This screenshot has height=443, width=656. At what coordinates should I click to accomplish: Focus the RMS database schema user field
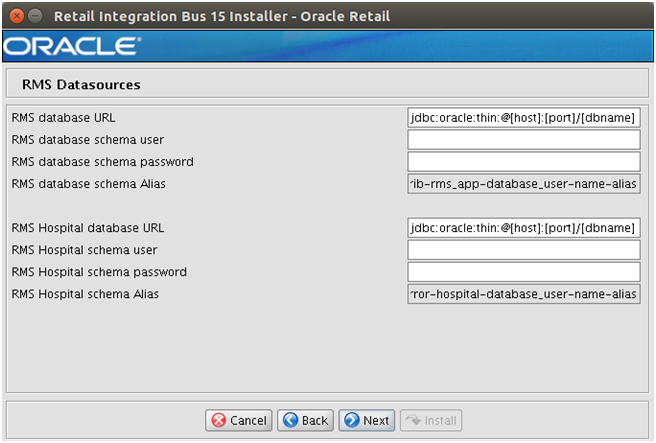(524, 140)
